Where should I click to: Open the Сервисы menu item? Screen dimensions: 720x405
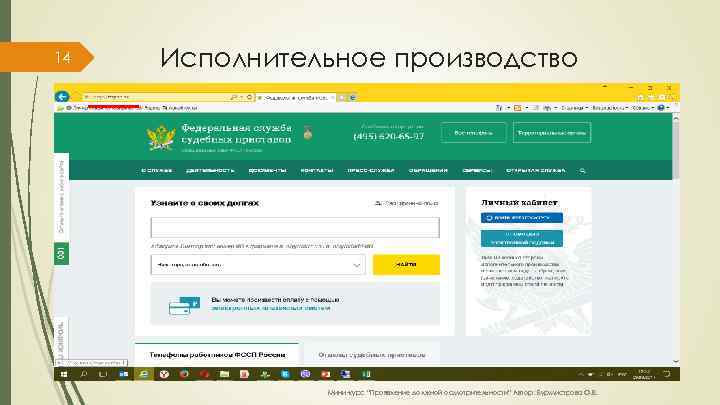(477, 170)
